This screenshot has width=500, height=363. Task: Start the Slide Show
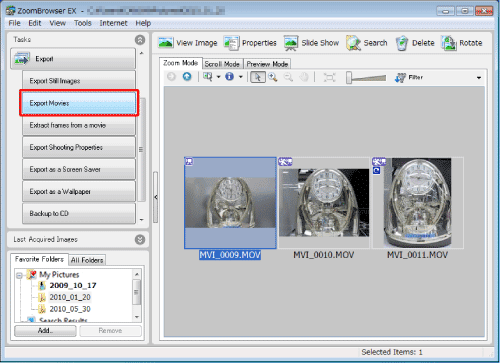click(x=311, y=43)
